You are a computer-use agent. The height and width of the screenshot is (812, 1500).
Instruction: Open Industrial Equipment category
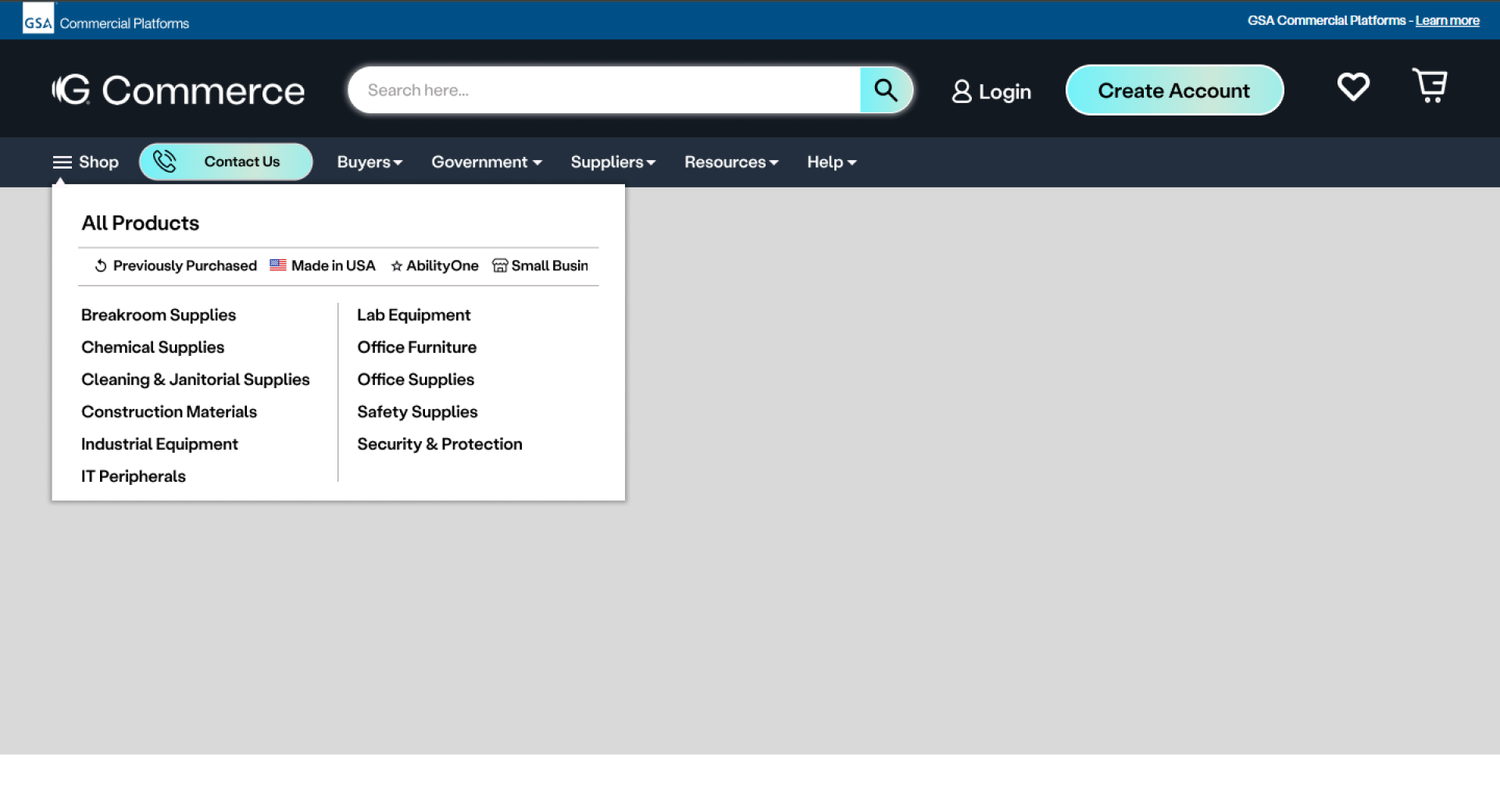(x=159, y=444)
